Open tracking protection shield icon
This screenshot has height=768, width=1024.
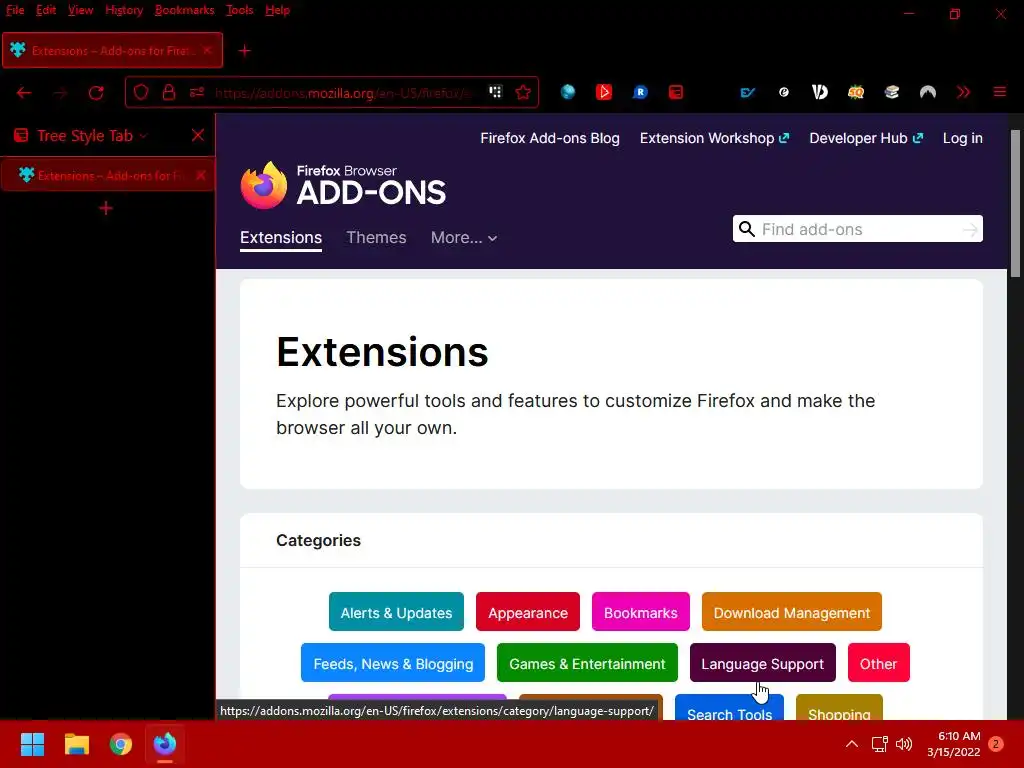pyautogui.click(x=140, y=92)
